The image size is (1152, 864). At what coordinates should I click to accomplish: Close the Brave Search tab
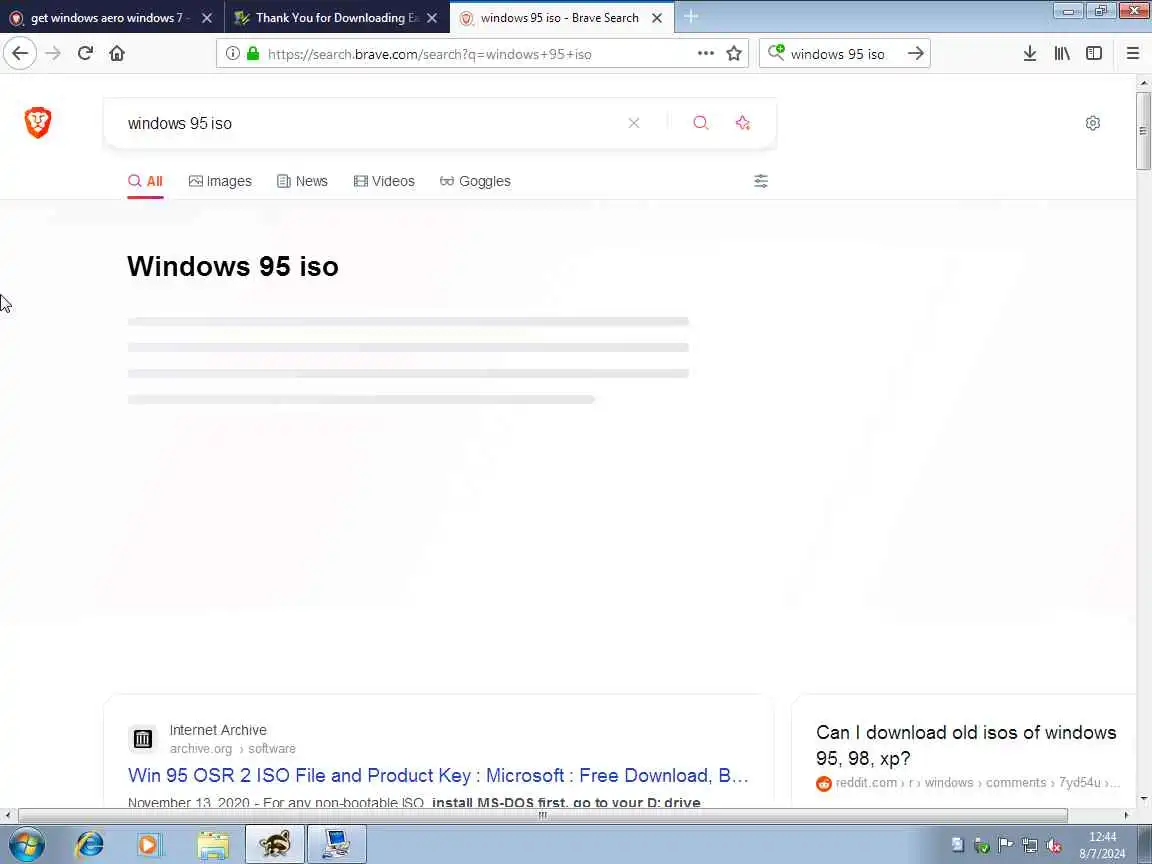tap(657, 18)
